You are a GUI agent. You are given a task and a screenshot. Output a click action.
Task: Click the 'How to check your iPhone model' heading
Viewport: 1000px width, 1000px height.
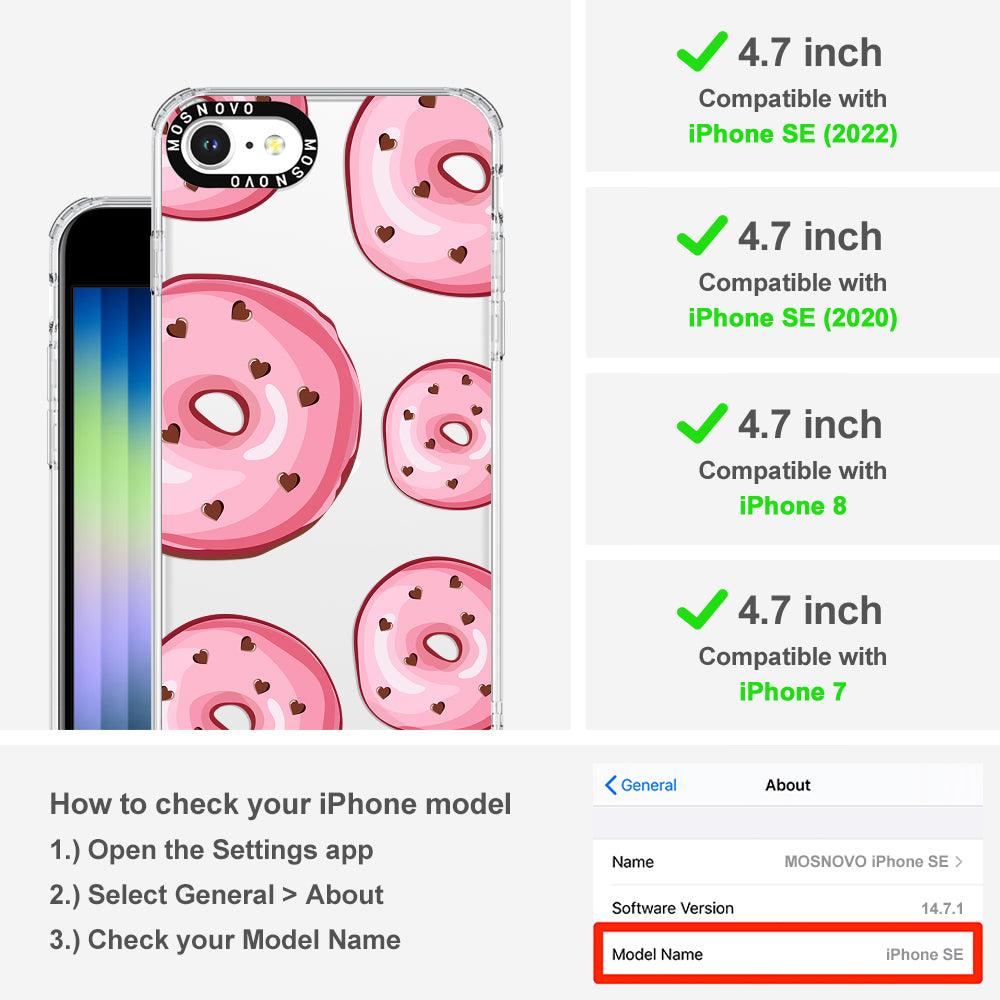(281, 804)
